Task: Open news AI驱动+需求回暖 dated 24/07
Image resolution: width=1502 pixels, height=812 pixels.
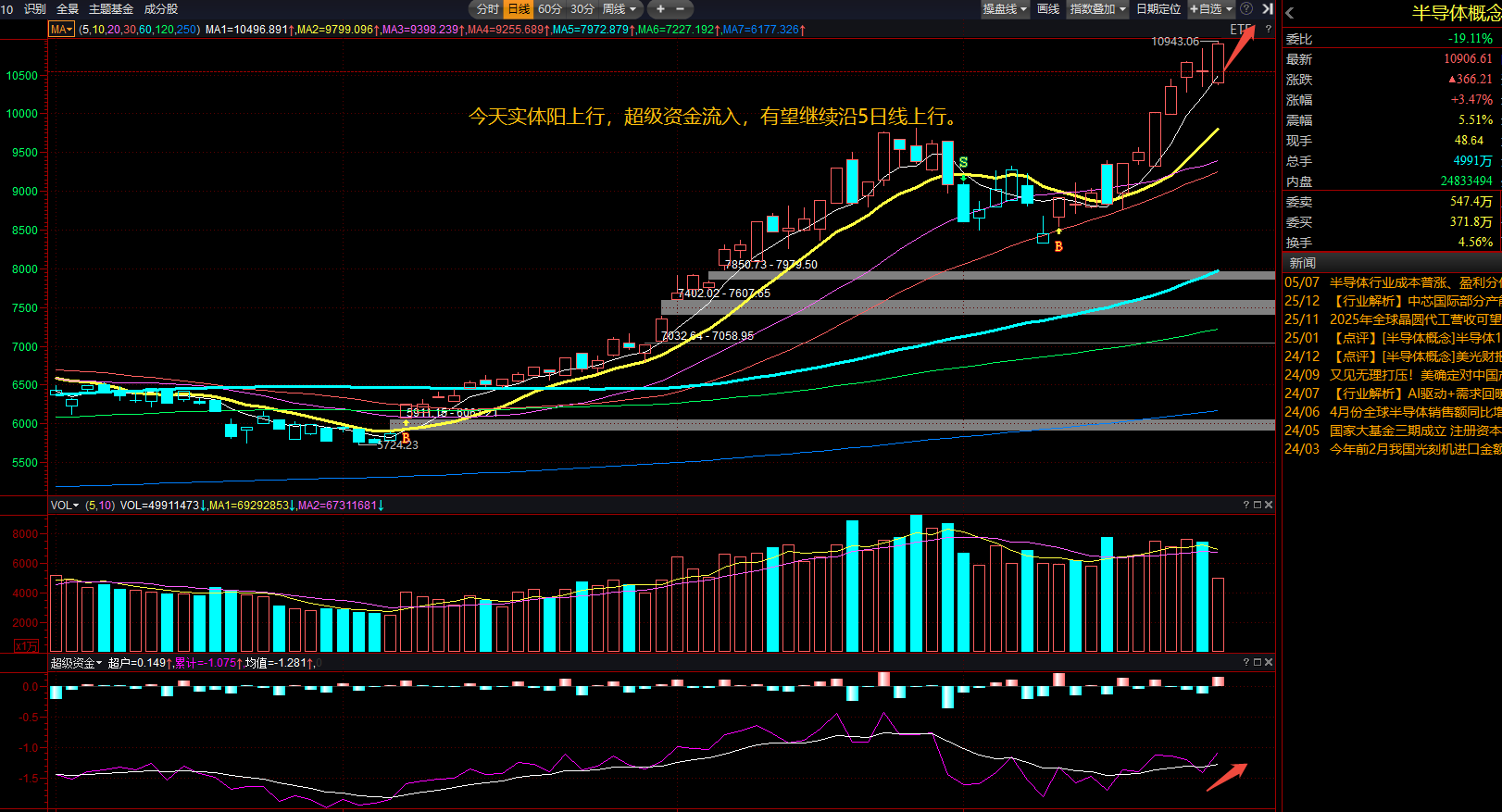Action: [1392, 394]
